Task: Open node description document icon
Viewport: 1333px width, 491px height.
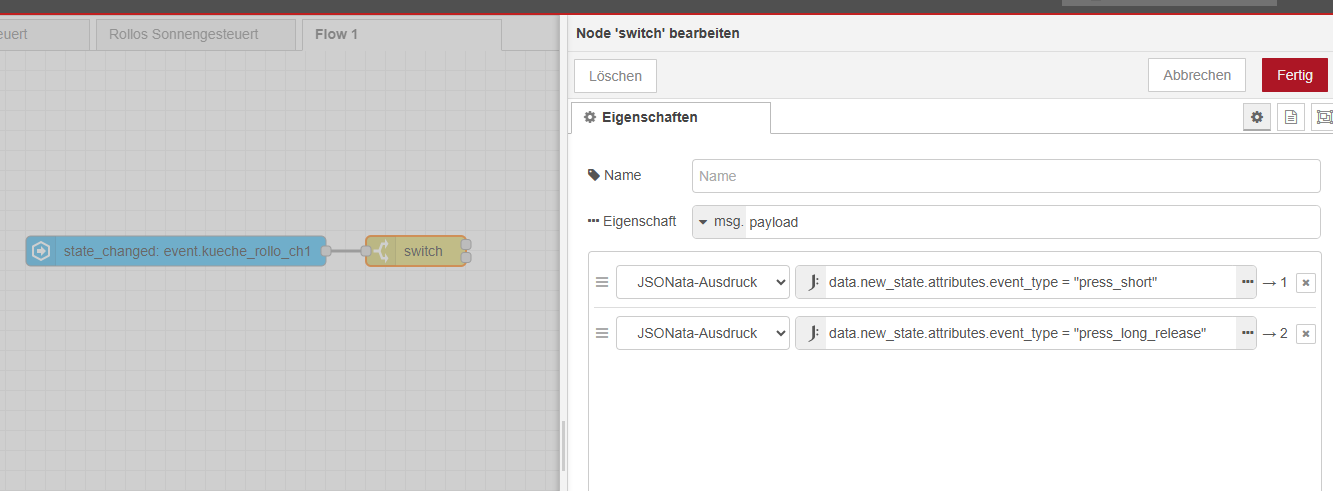Action: [x=1290, y=117]
